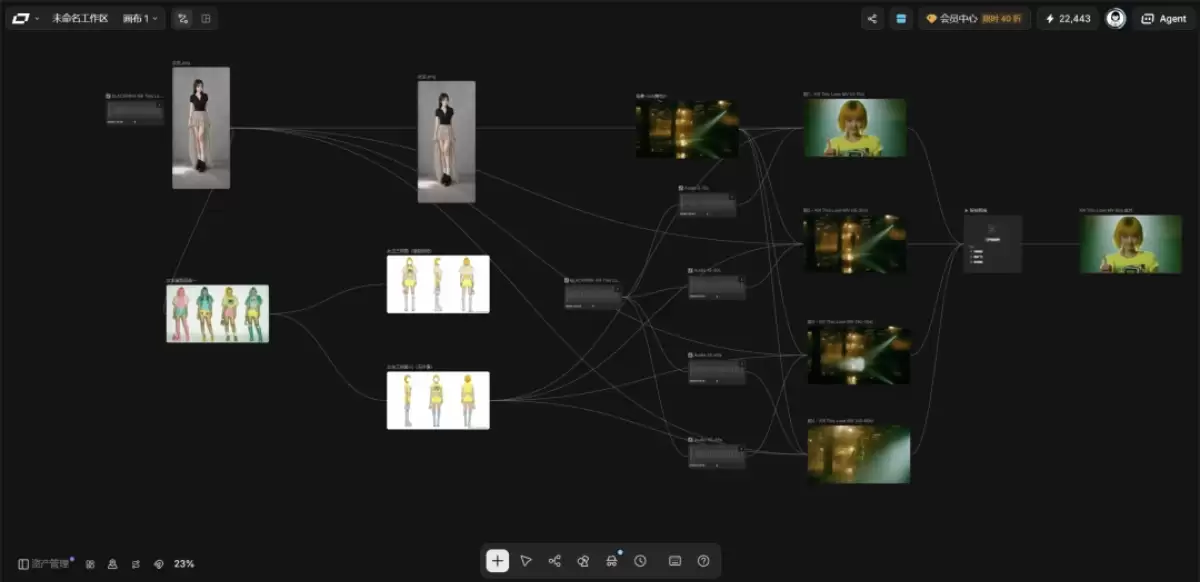The height and width of the screenshot is (582, 1200).
Task: Open the help question-mark icon
Action: click(x=703, y=561)
